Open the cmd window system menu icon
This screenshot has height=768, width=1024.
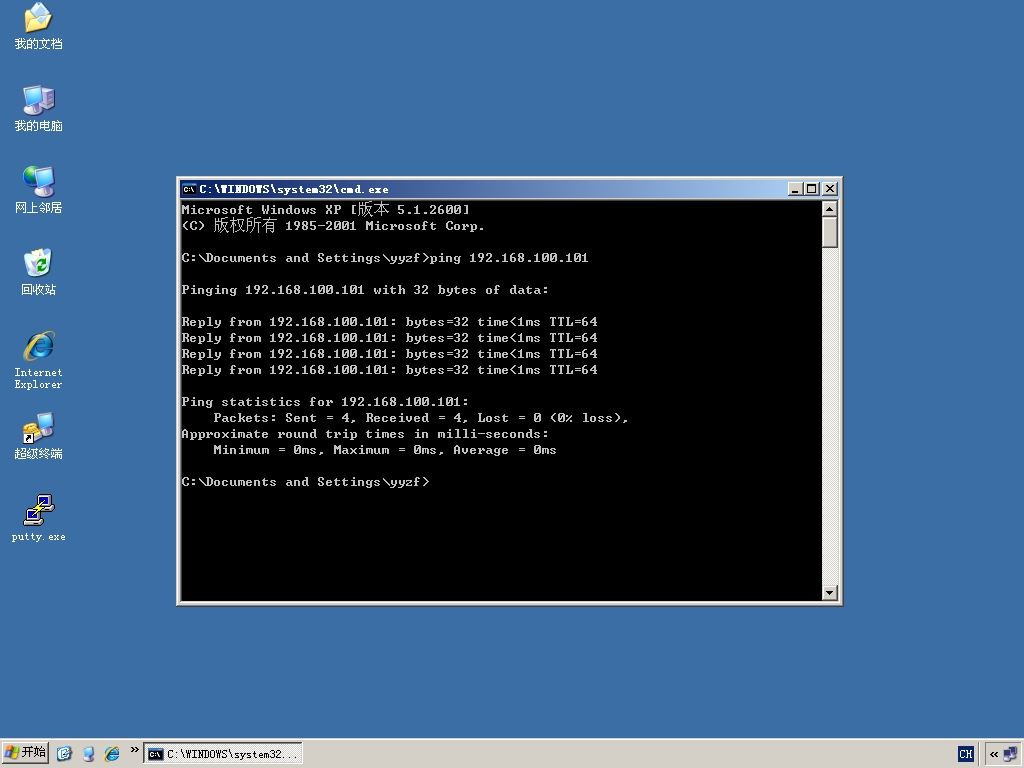(x=189, y=189)
